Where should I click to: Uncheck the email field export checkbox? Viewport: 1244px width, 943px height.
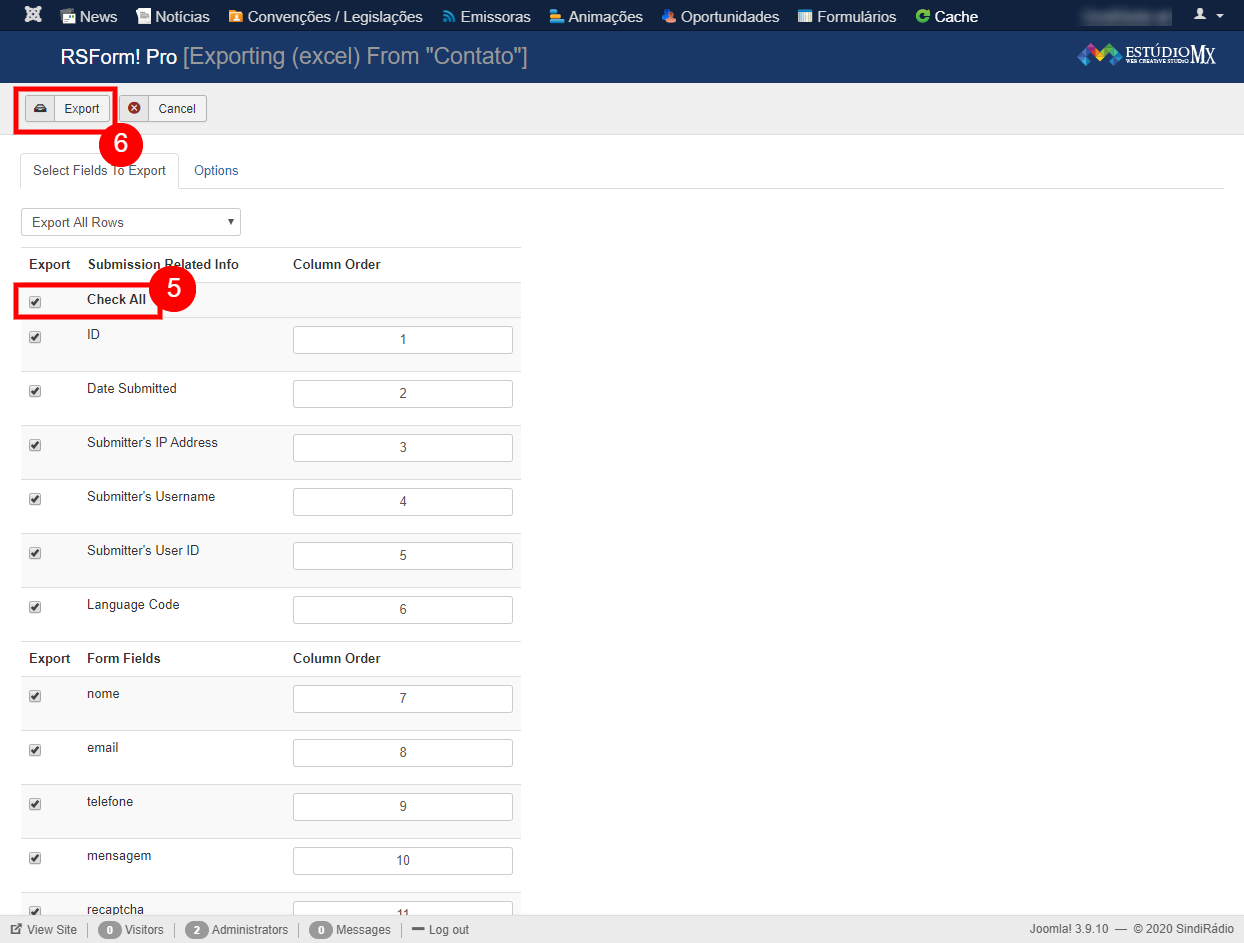coord(35,750)
